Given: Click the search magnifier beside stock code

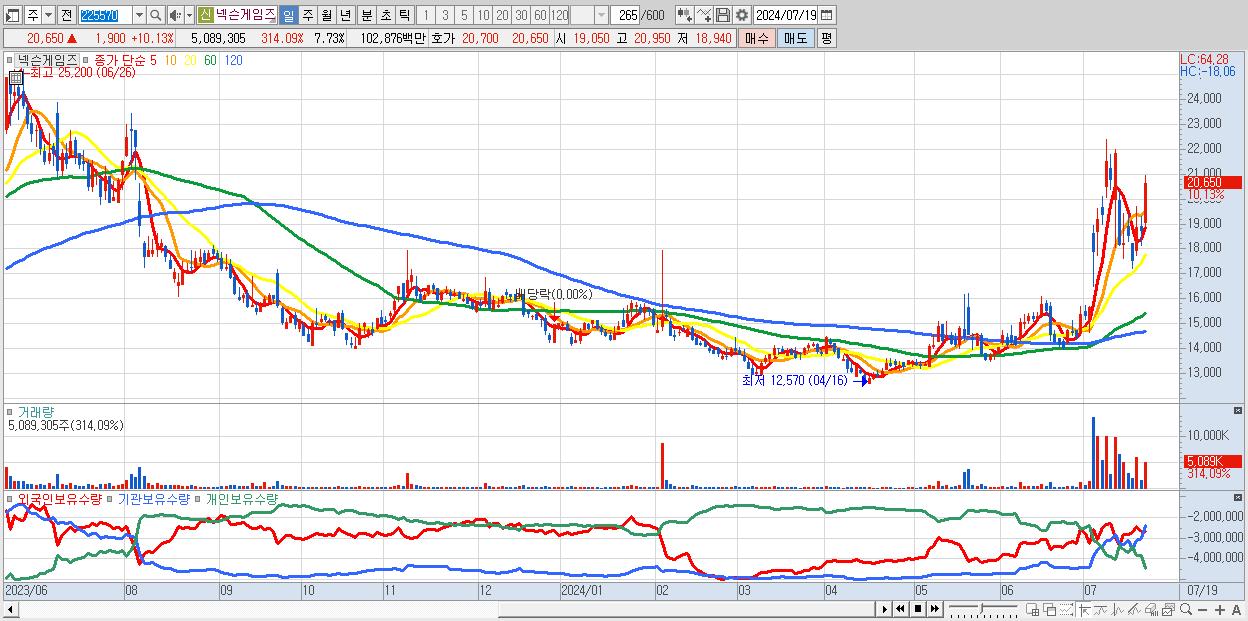Looking at the screenshot, I should (155, 15).
